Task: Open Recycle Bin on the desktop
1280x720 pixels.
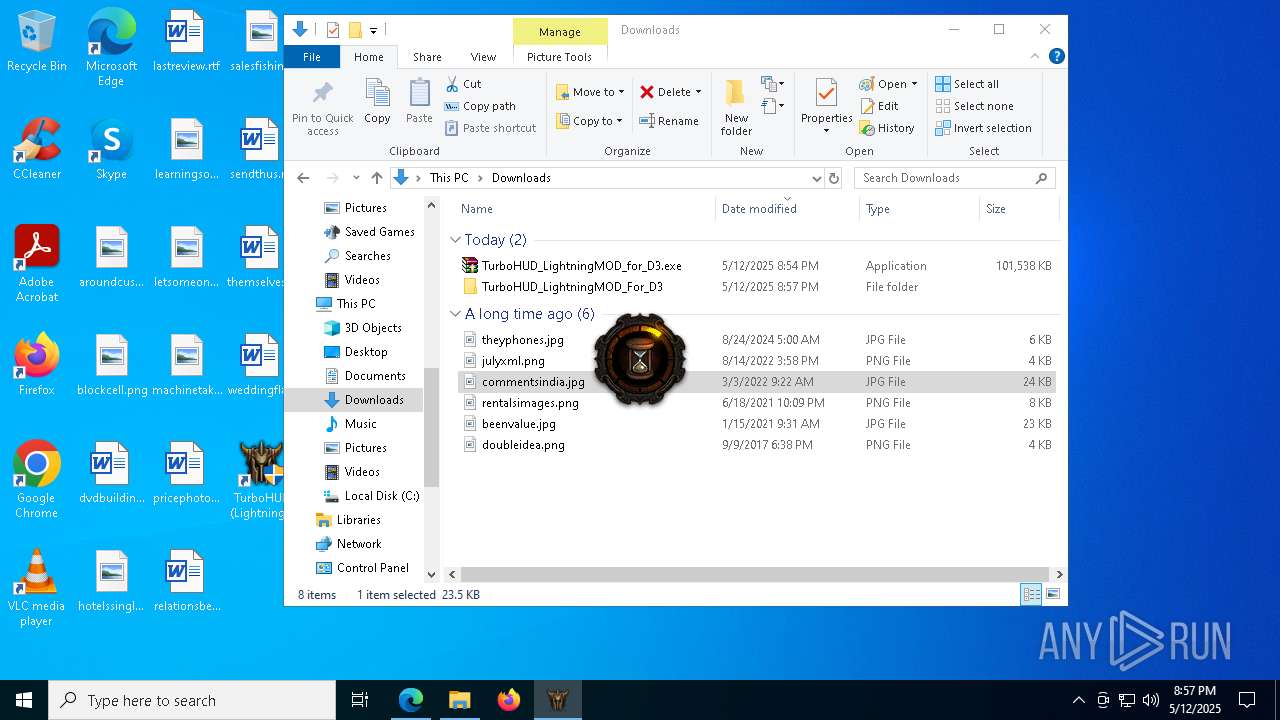Action: 37,42
